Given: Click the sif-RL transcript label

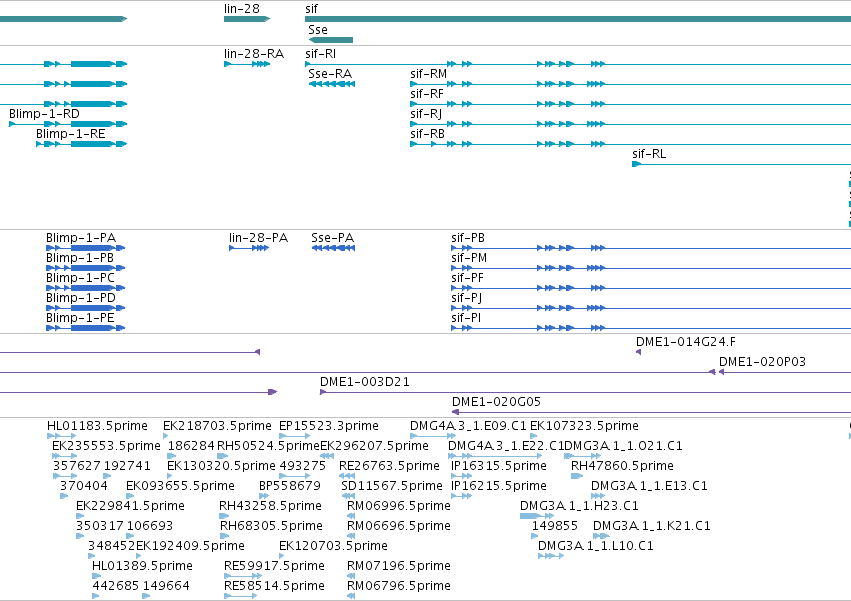Looking at the screenshot, I should [649, 154].
